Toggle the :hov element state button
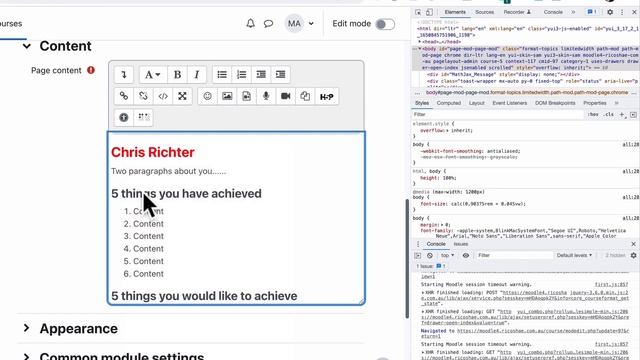Viewport: 640px width, 360px height. (x=593, y=115)
